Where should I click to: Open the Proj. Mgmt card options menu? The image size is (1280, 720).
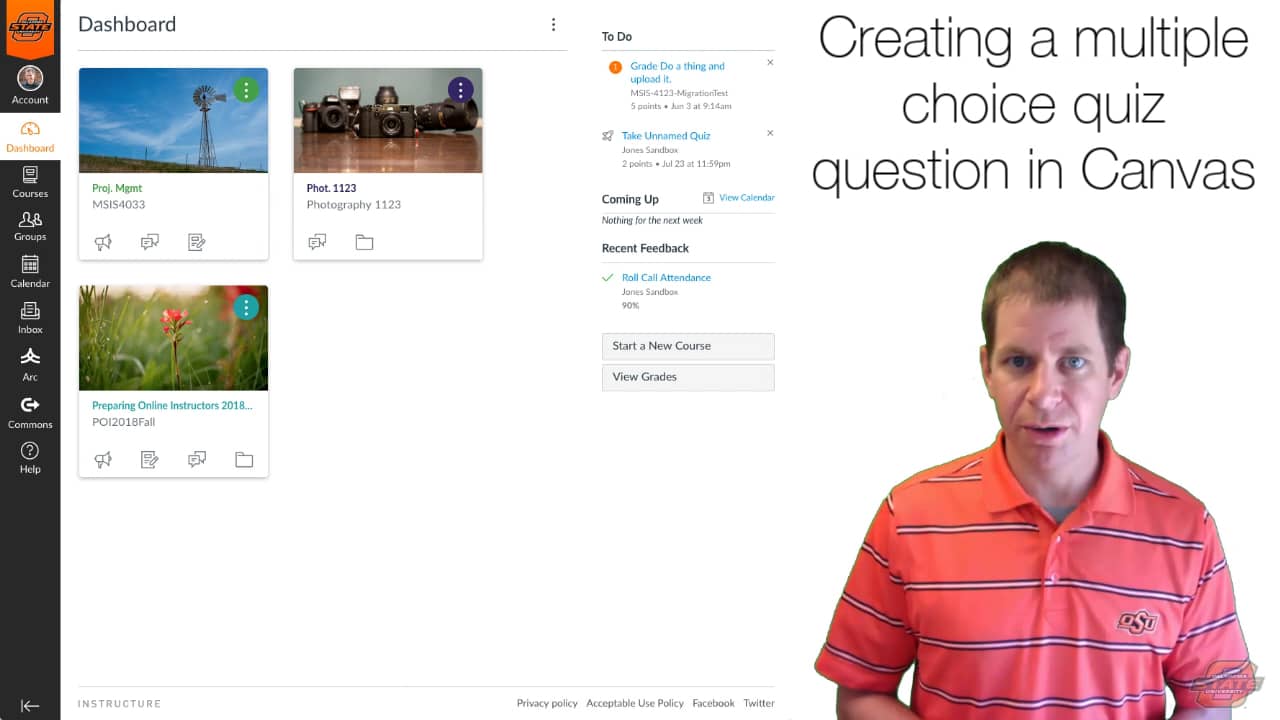tap(246, 90)
